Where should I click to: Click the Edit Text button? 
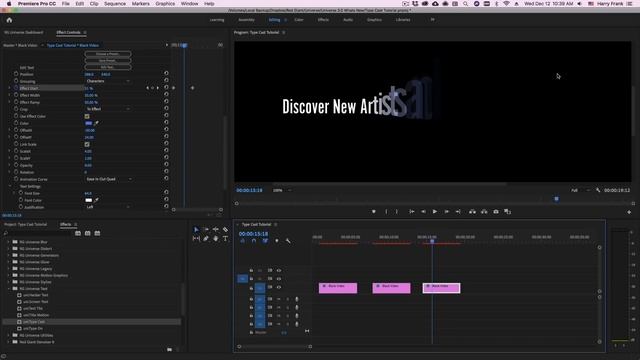click(108, 67)
